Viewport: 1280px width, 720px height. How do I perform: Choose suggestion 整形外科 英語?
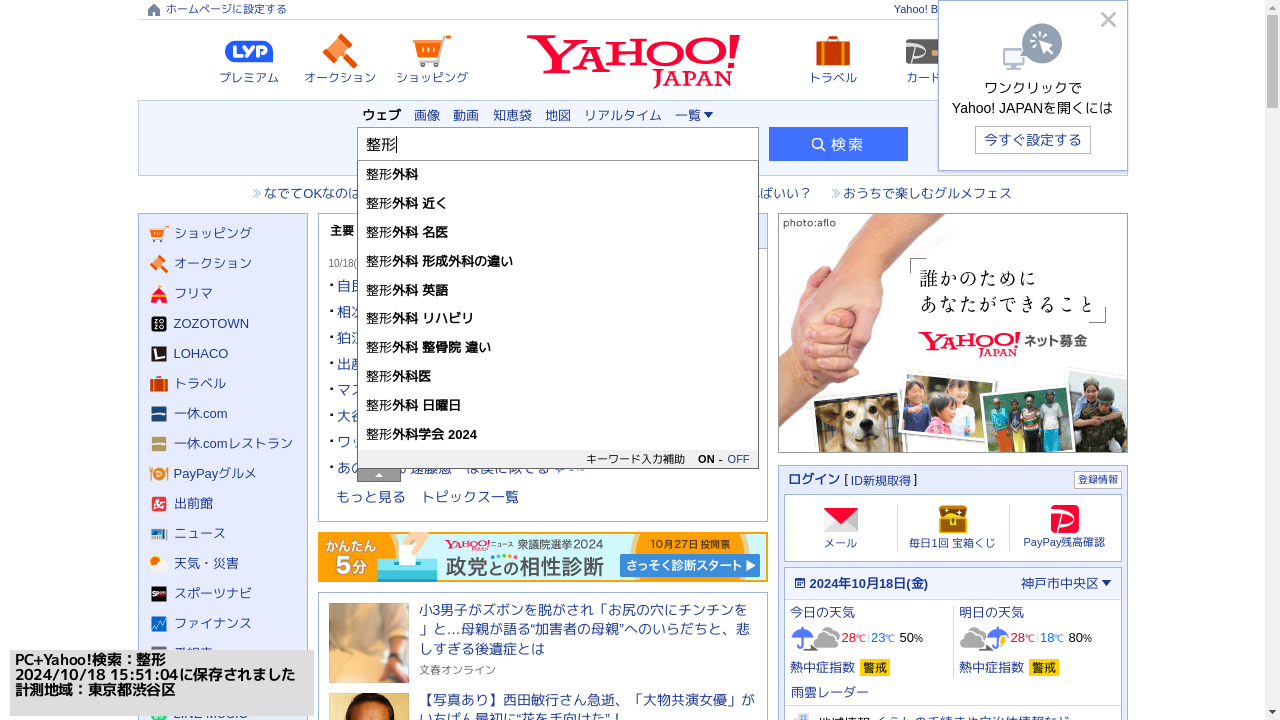click(558, 290)
